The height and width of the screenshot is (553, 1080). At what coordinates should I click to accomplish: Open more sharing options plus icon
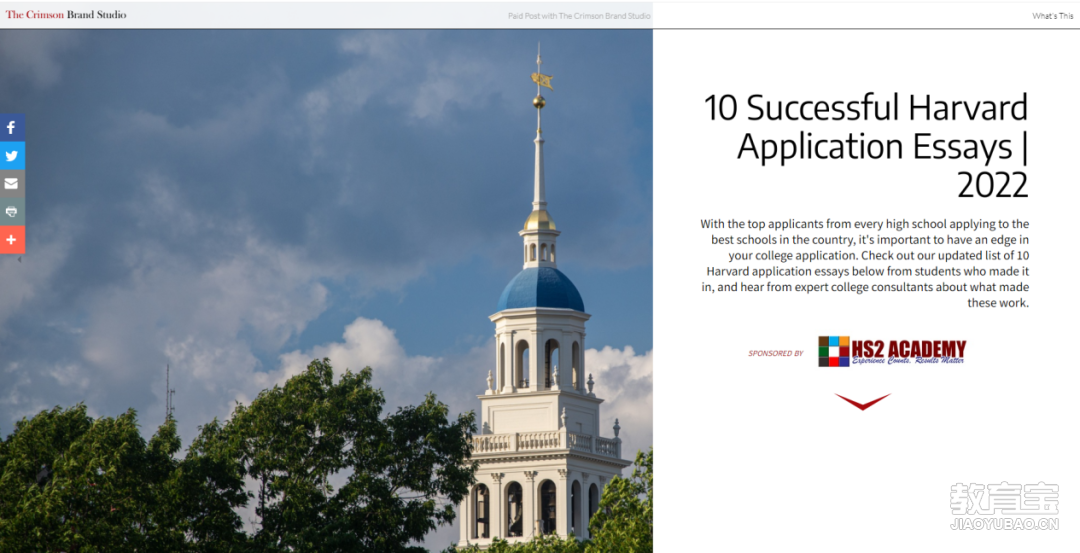12,240
